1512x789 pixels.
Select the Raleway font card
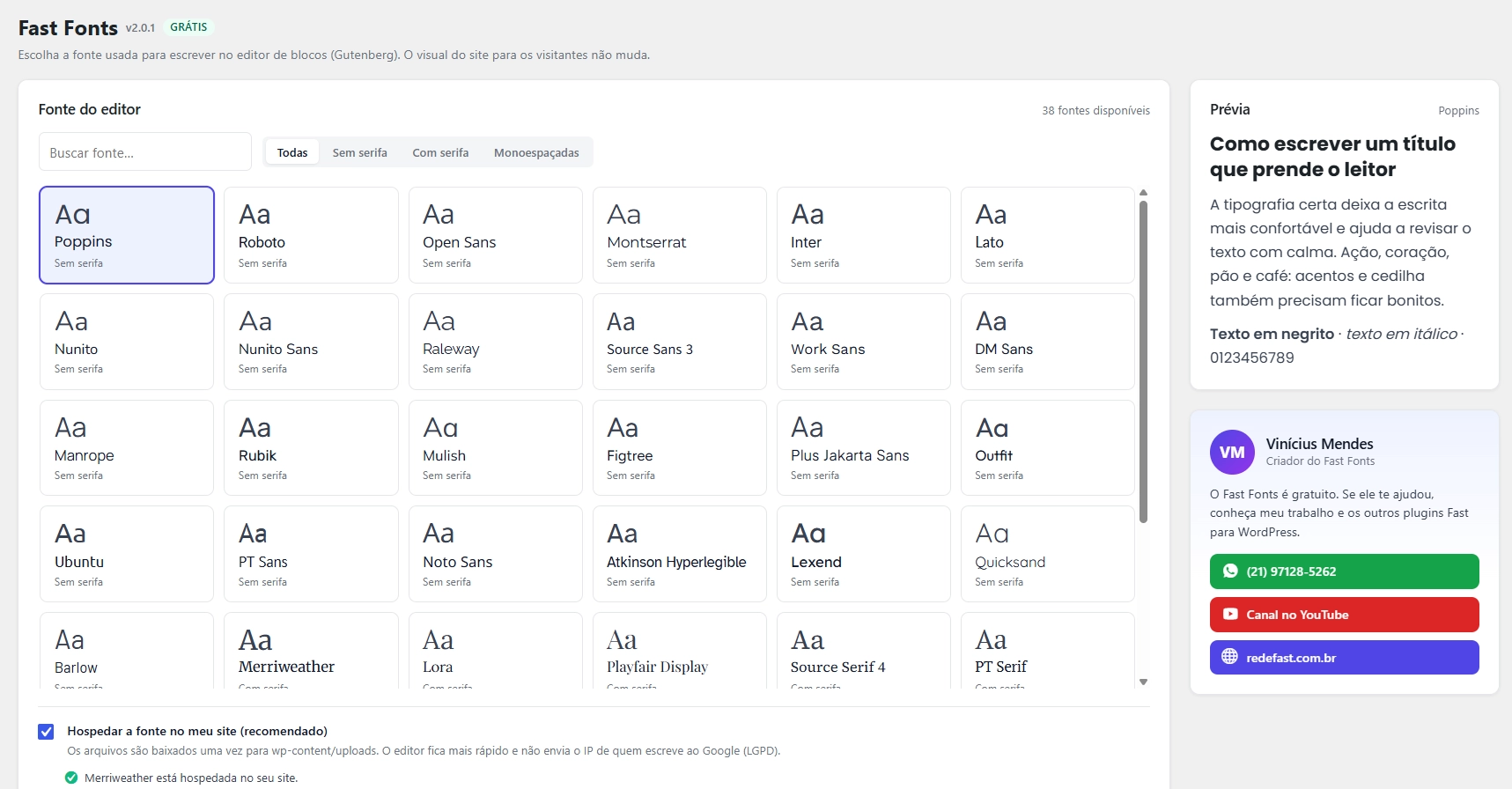pyautogui.click(x=495, y=342)
